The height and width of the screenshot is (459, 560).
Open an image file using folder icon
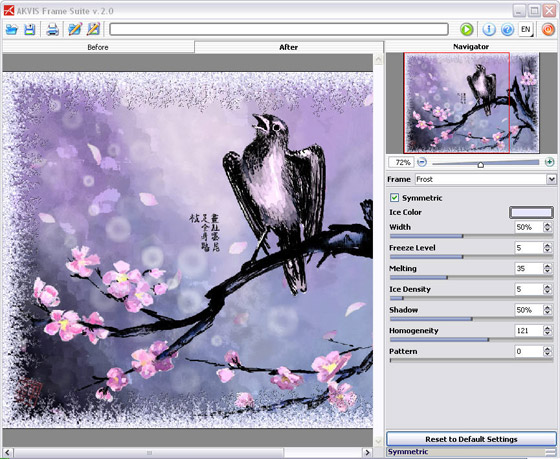tap(11, 29)
